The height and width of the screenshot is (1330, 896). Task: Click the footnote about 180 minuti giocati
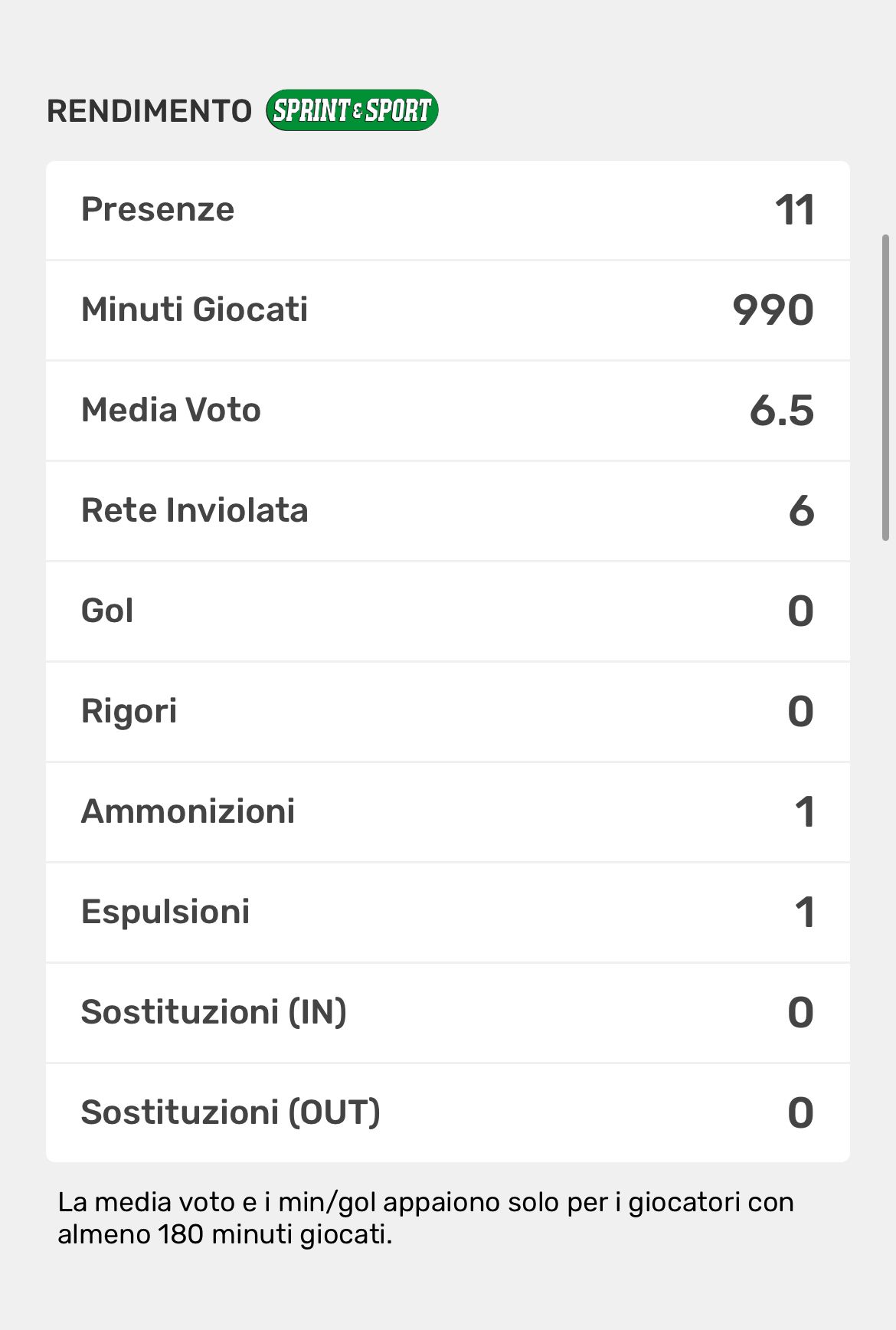(425, 1218)
